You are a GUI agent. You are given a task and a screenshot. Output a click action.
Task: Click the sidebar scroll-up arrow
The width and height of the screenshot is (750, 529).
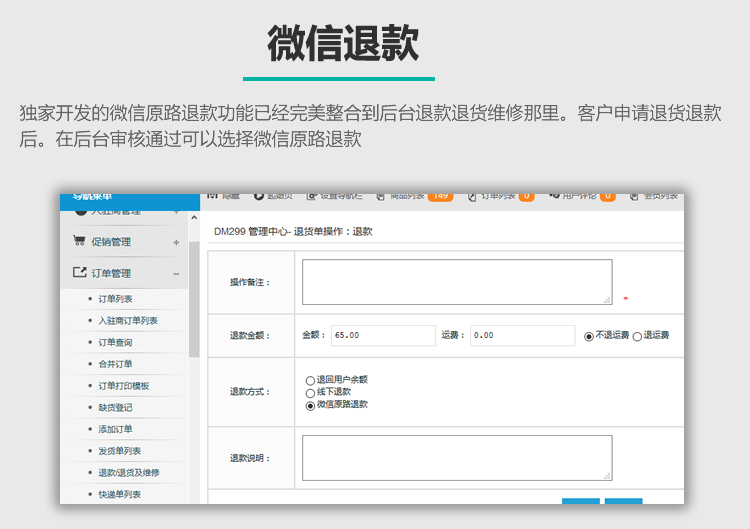[x=194, y=218]
